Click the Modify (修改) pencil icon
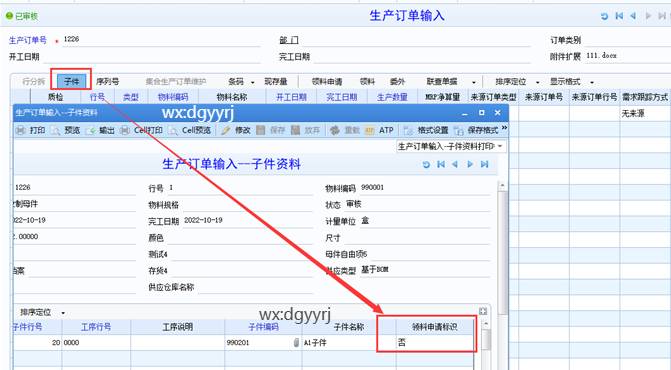This screenshot has width=671, height=370. point(226,130)
